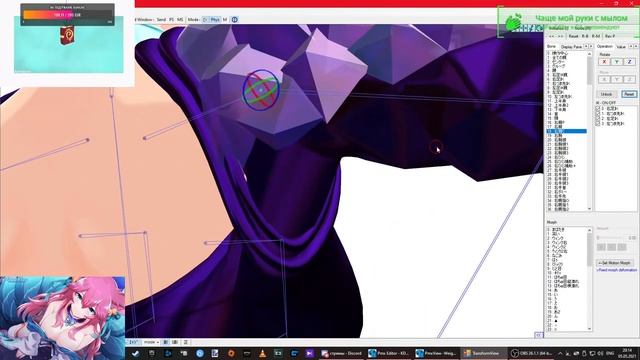
Task: Select bone list row 14
Action: coord(567,114)
